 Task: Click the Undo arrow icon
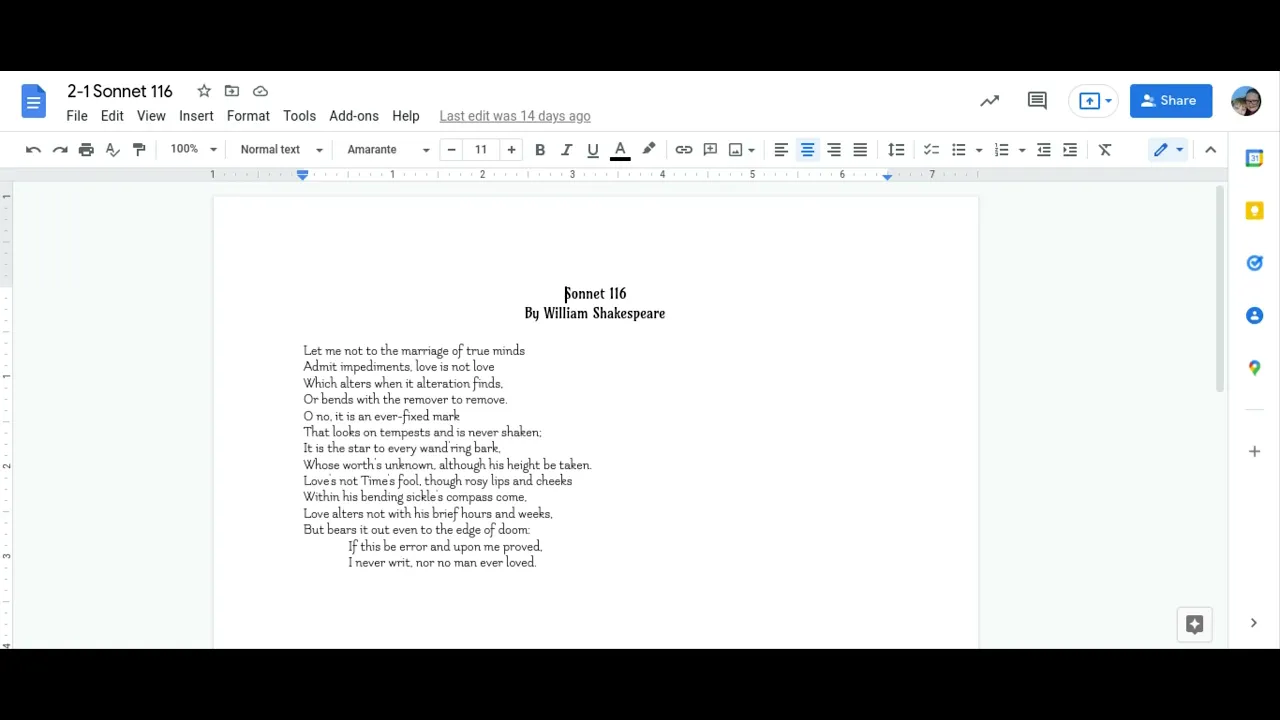point(33,150)
